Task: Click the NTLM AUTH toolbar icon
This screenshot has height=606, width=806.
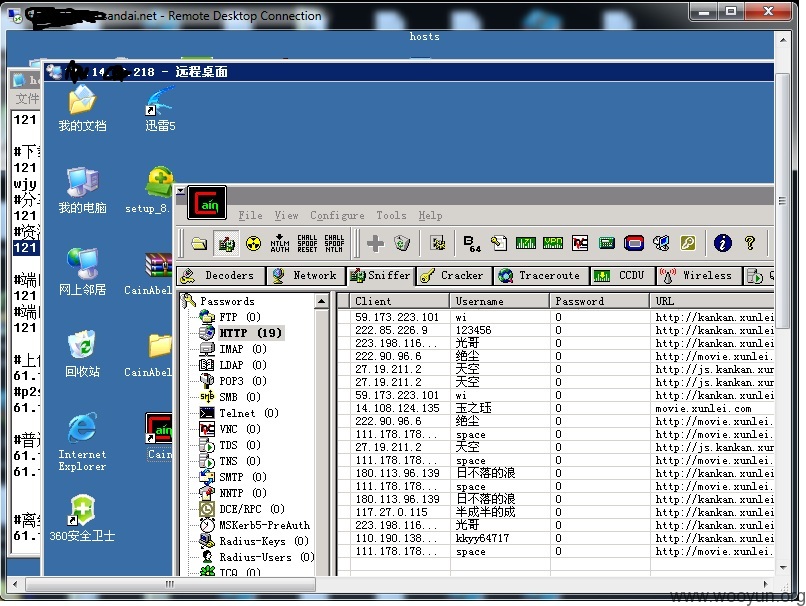Action: click(280, 243)
